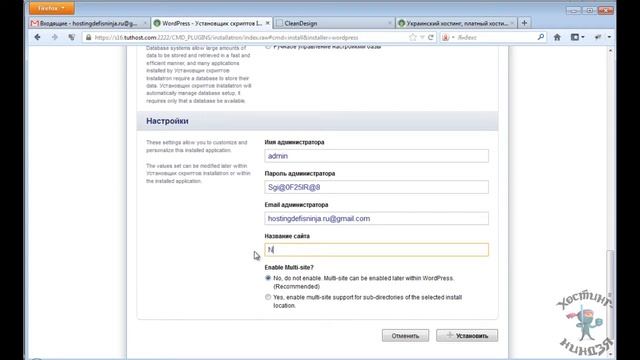Click the search magnifier icon
This screenshot has height=360, width=640.
pyautogui.click(x=541, y=37)
